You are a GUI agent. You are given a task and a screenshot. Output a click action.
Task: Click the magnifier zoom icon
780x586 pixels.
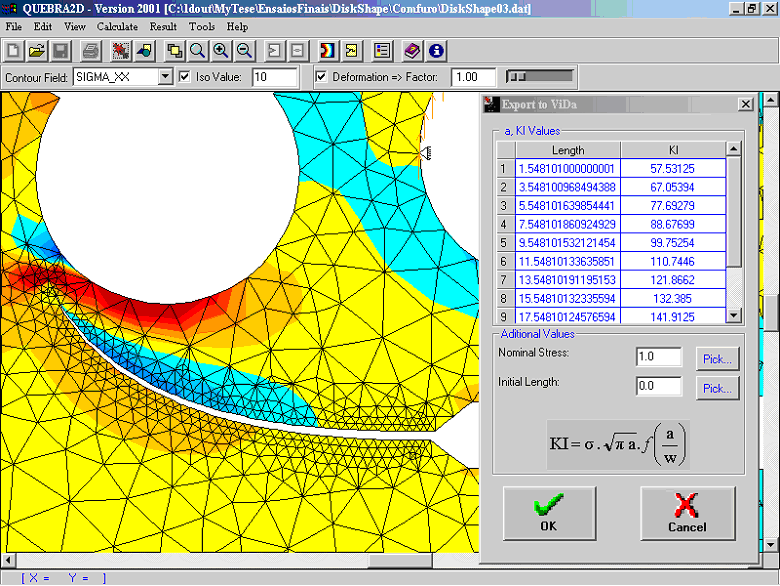coord(198,50)
